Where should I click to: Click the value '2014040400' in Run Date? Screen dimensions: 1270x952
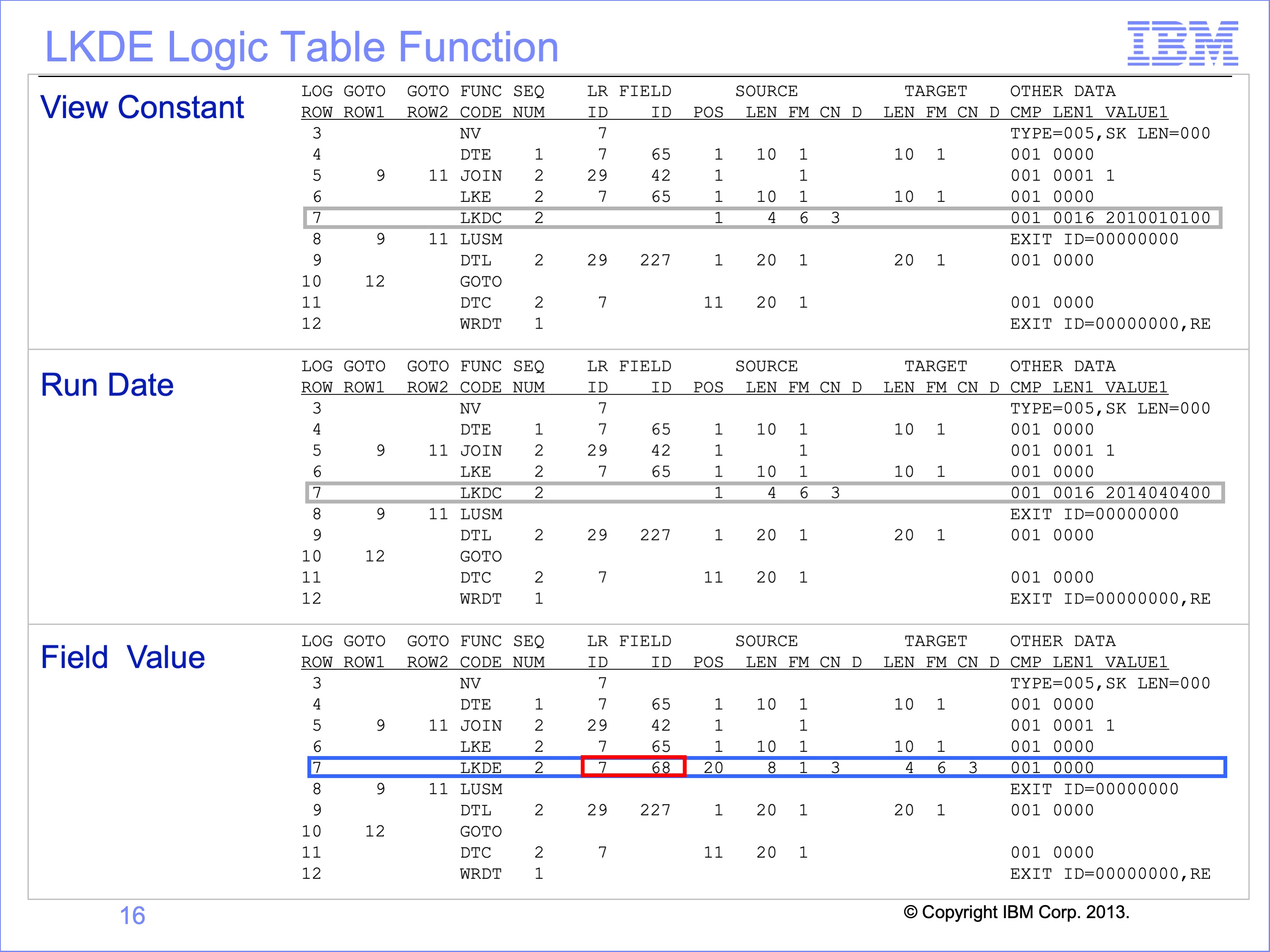click(x=1157, y=493)
